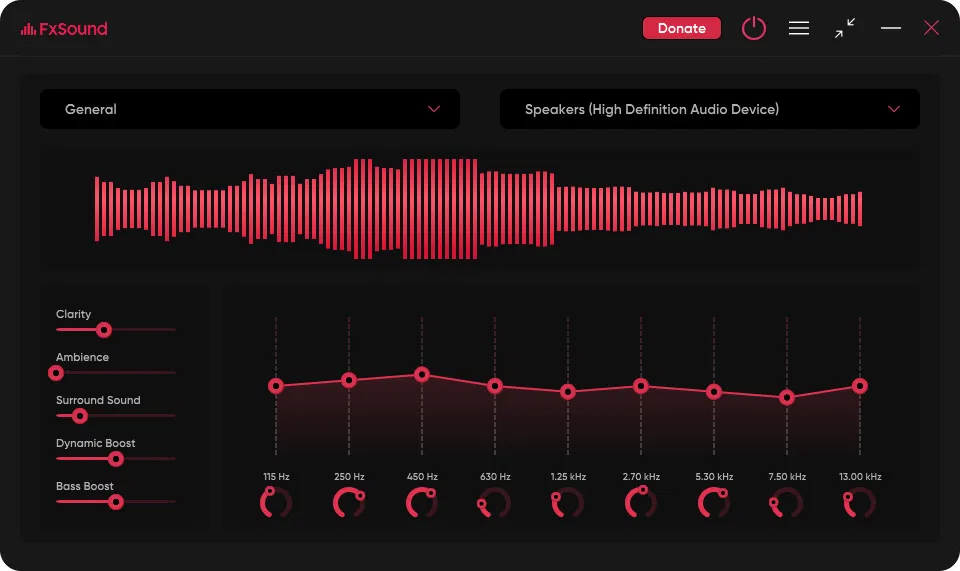Click the 630 Hz frequency knob
Image resolution: width=960 pixels, height=571 pixels.
click(x=495, y=502)
